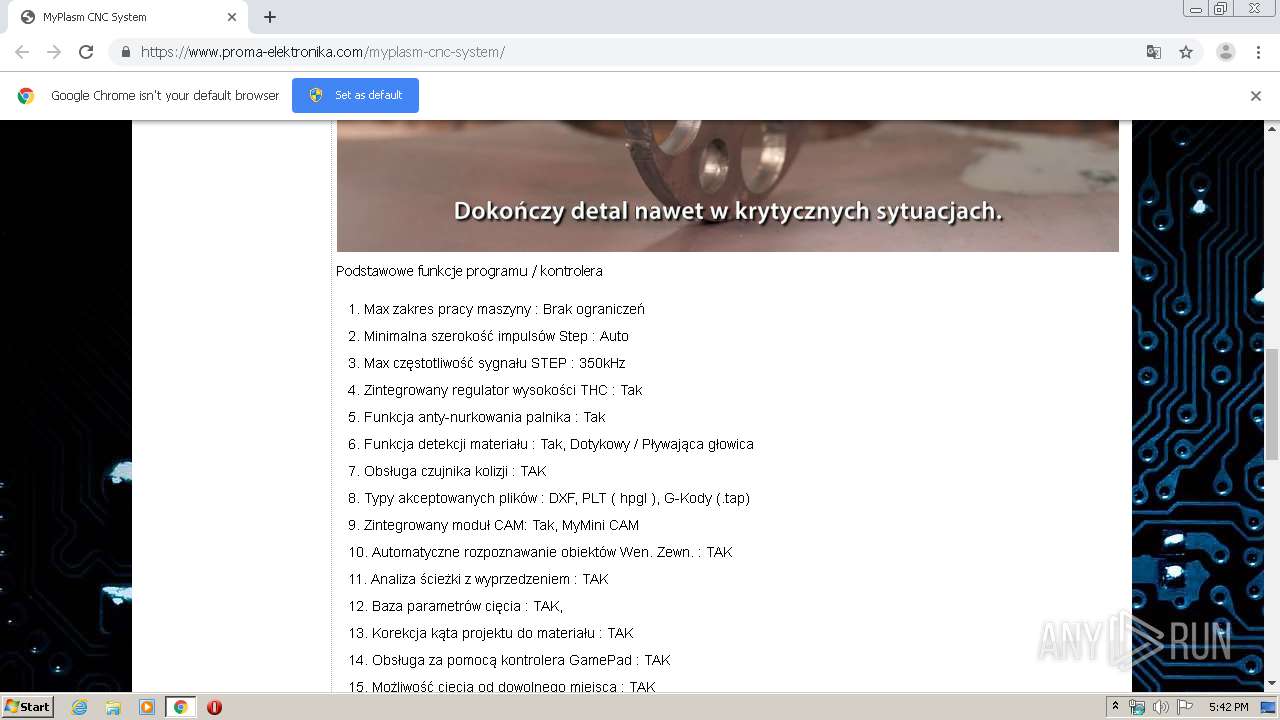Image resolution: width=1280 pixels, height=720 pixels.
Task: Click the Action Center flag icon
Action: click(1184, 707)
